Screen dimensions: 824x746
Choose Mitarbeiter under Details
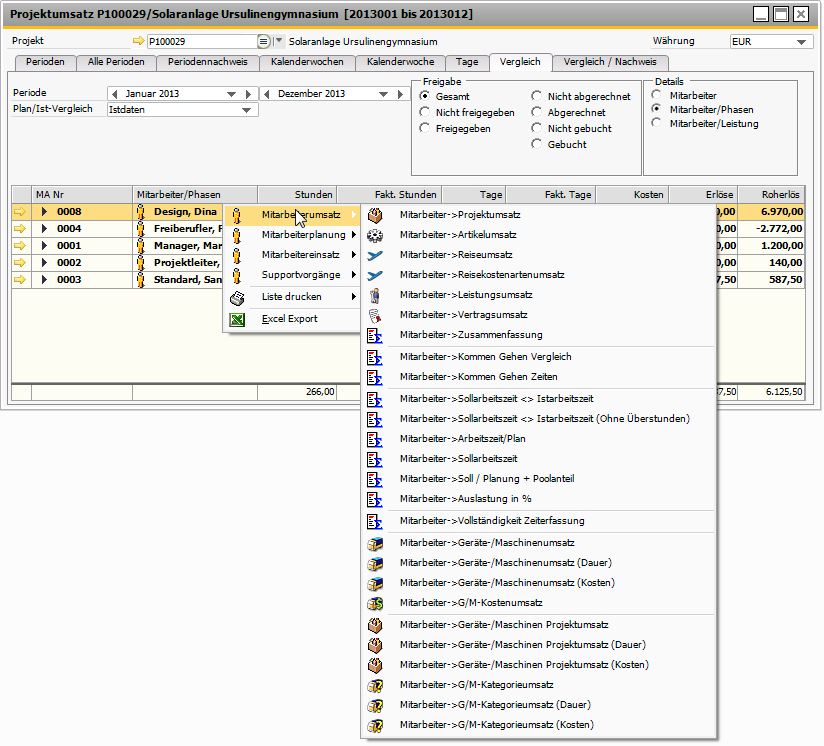pyautogui.click(x=656, y=95)
